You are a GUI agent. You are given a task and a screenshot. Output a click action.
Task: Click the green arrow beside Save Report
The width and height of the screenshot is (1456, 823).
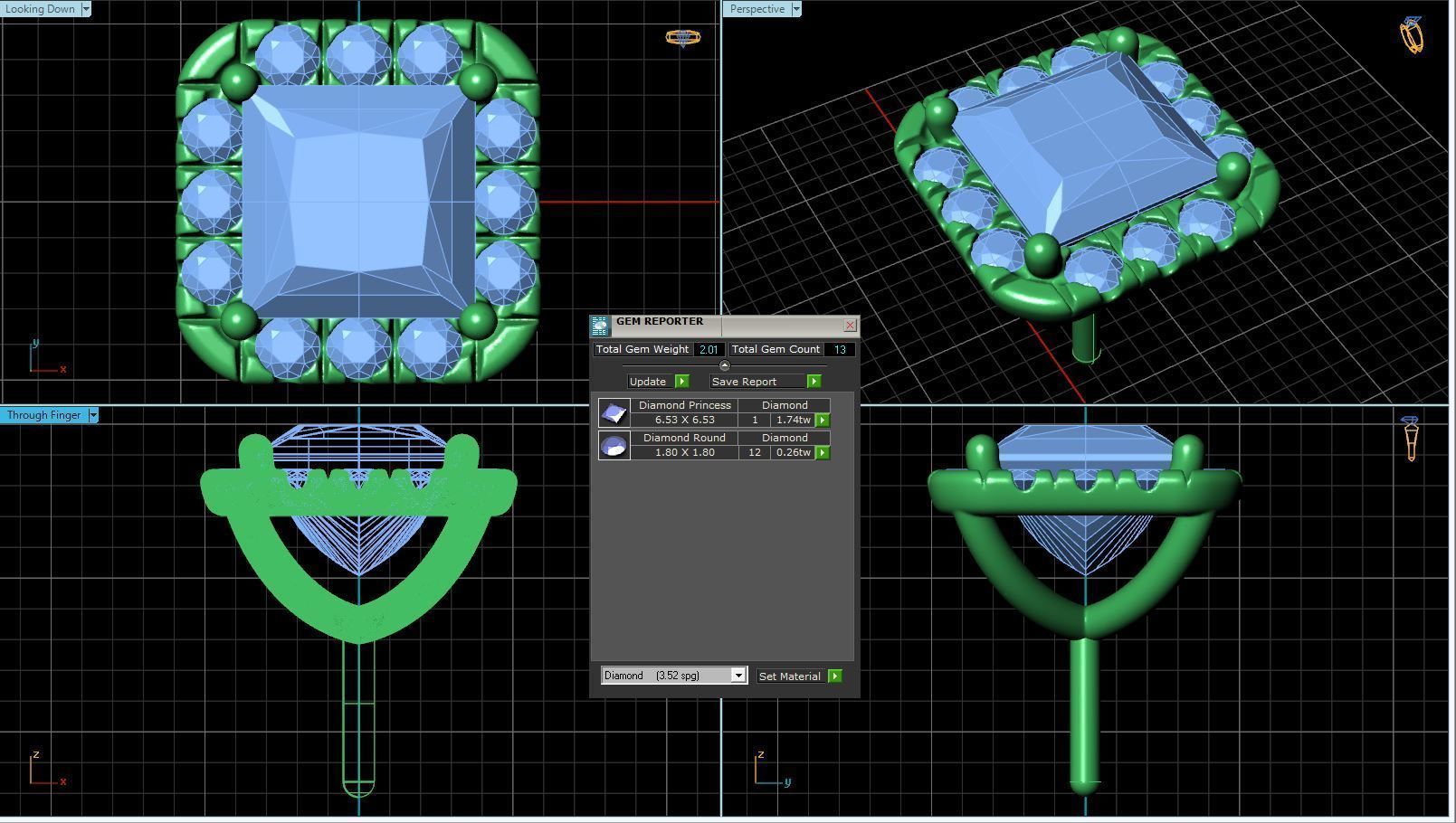click(x=814, y=382)
